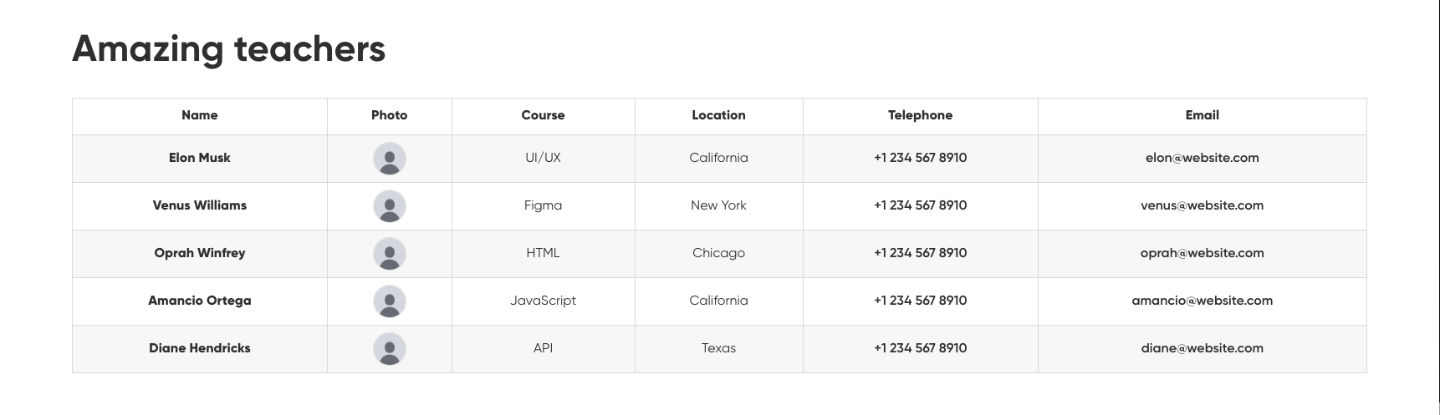Click Oprah Winfrey's avatar photo icon
The height and width of the screenshot is (415, 1440).
[389, 254]
